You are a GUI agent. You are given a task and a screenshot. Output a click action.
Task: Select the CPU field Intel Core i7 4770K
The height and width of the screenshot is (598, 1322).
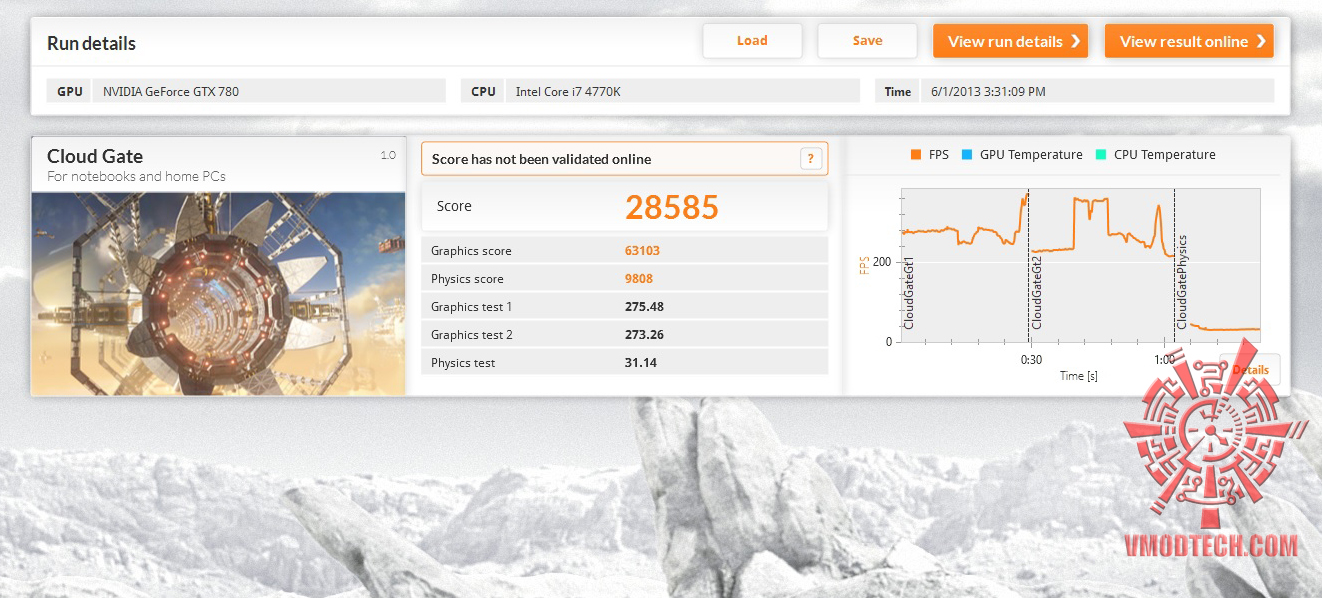click(x=682, y=91)
